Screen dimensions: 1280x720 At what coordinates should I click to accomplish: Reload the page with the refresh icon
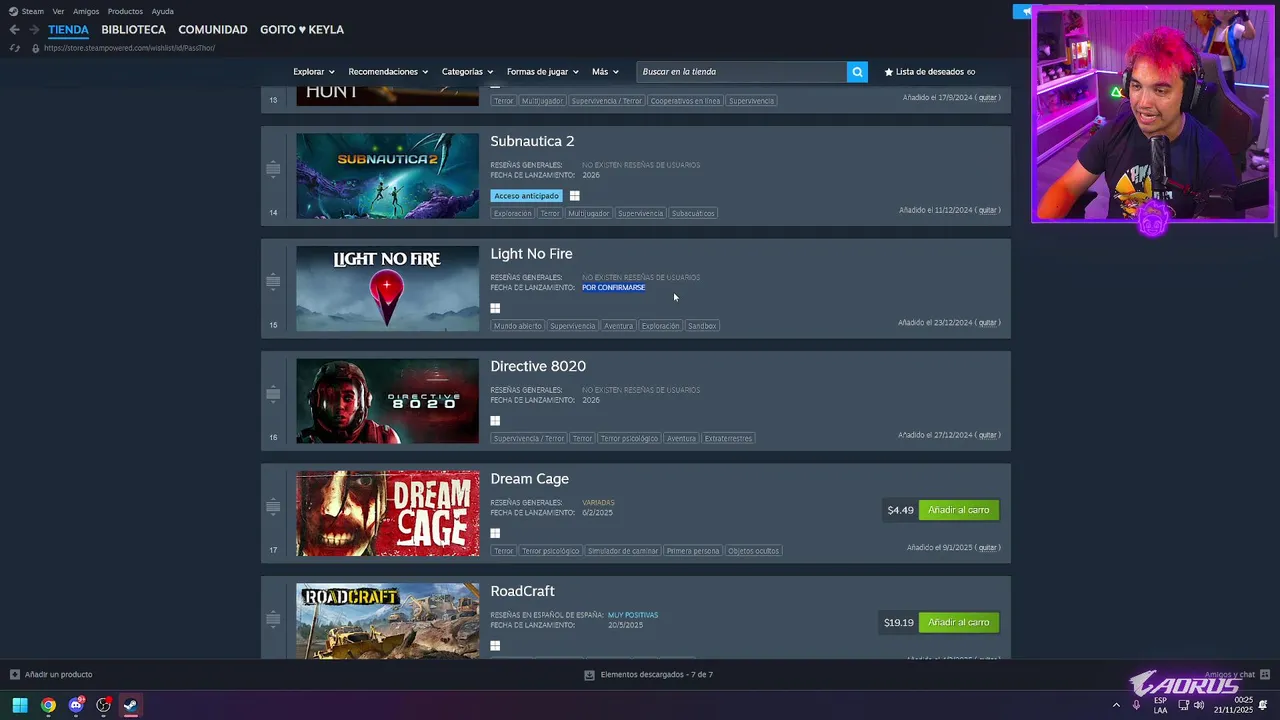click(14, 48)
